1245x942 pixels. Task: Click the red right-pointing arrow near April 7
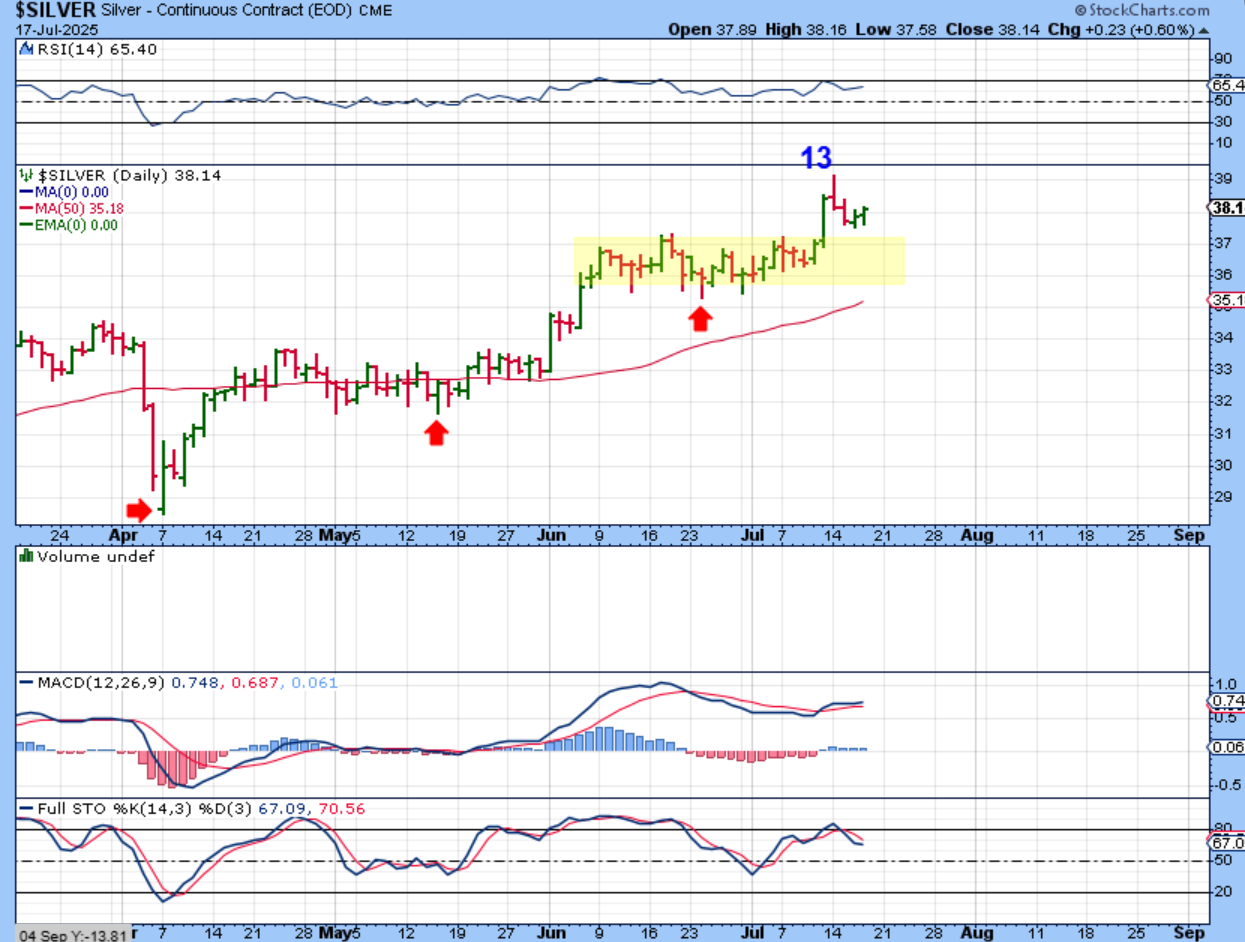click(x=138, y=510)
